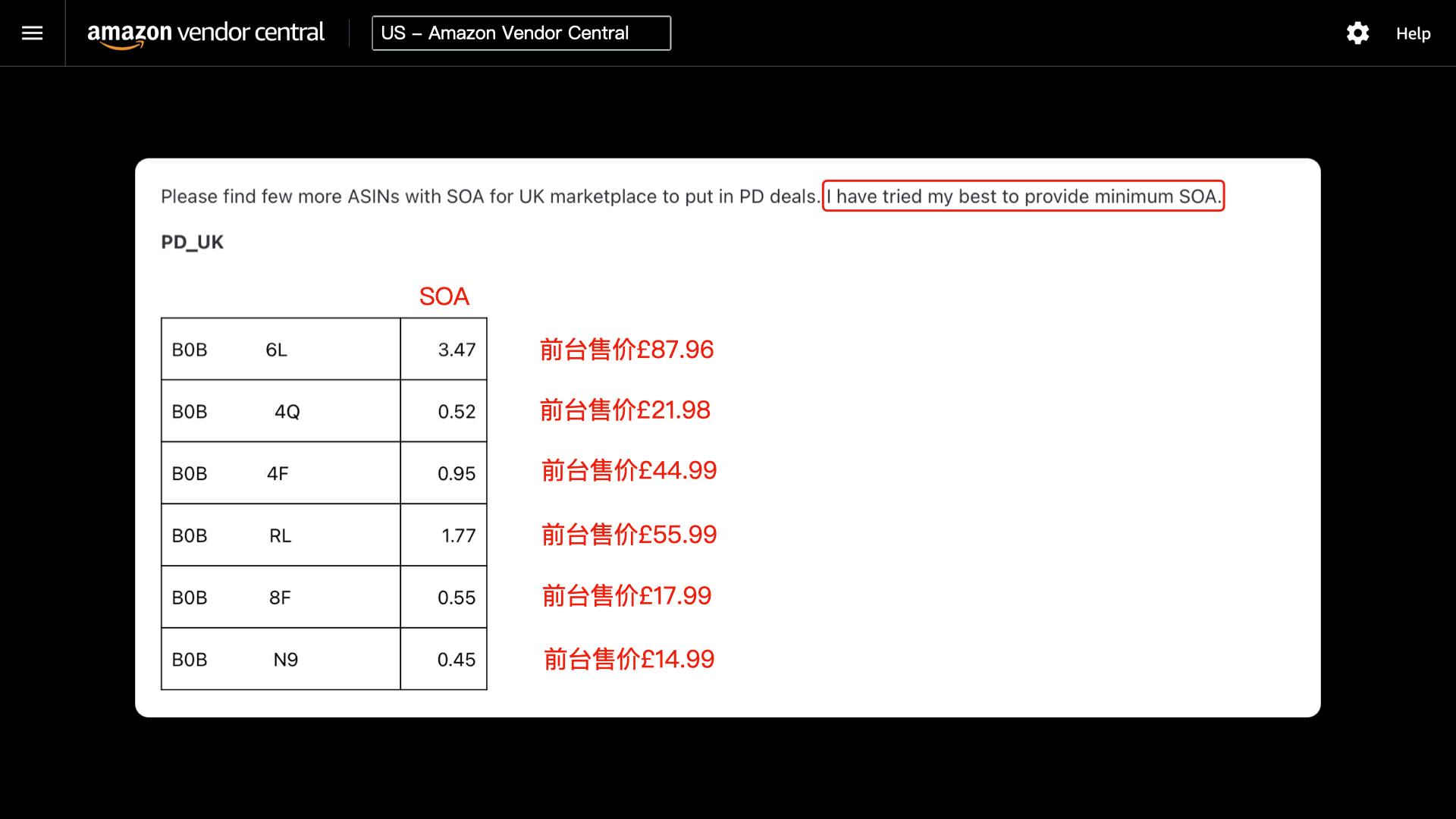Select the ASIN cell ending in N9
Screen dimensions: 1456x819
click(281, 660)
